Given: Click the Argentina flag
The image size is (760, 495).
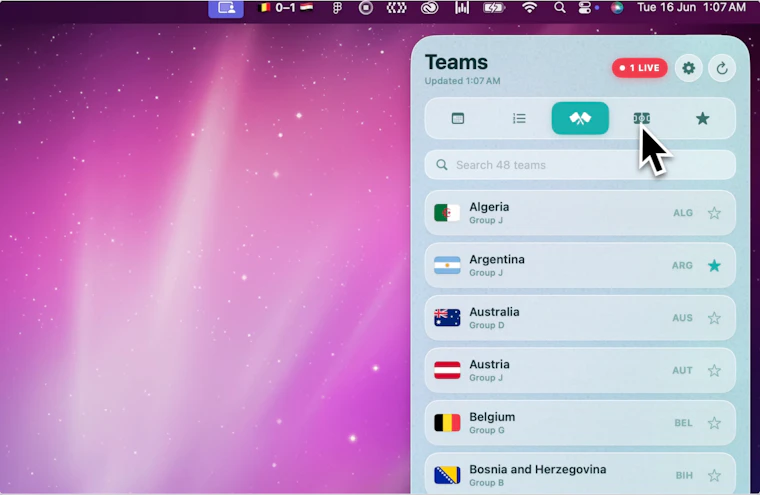Looking at the screenshot, I should point(447,266).
